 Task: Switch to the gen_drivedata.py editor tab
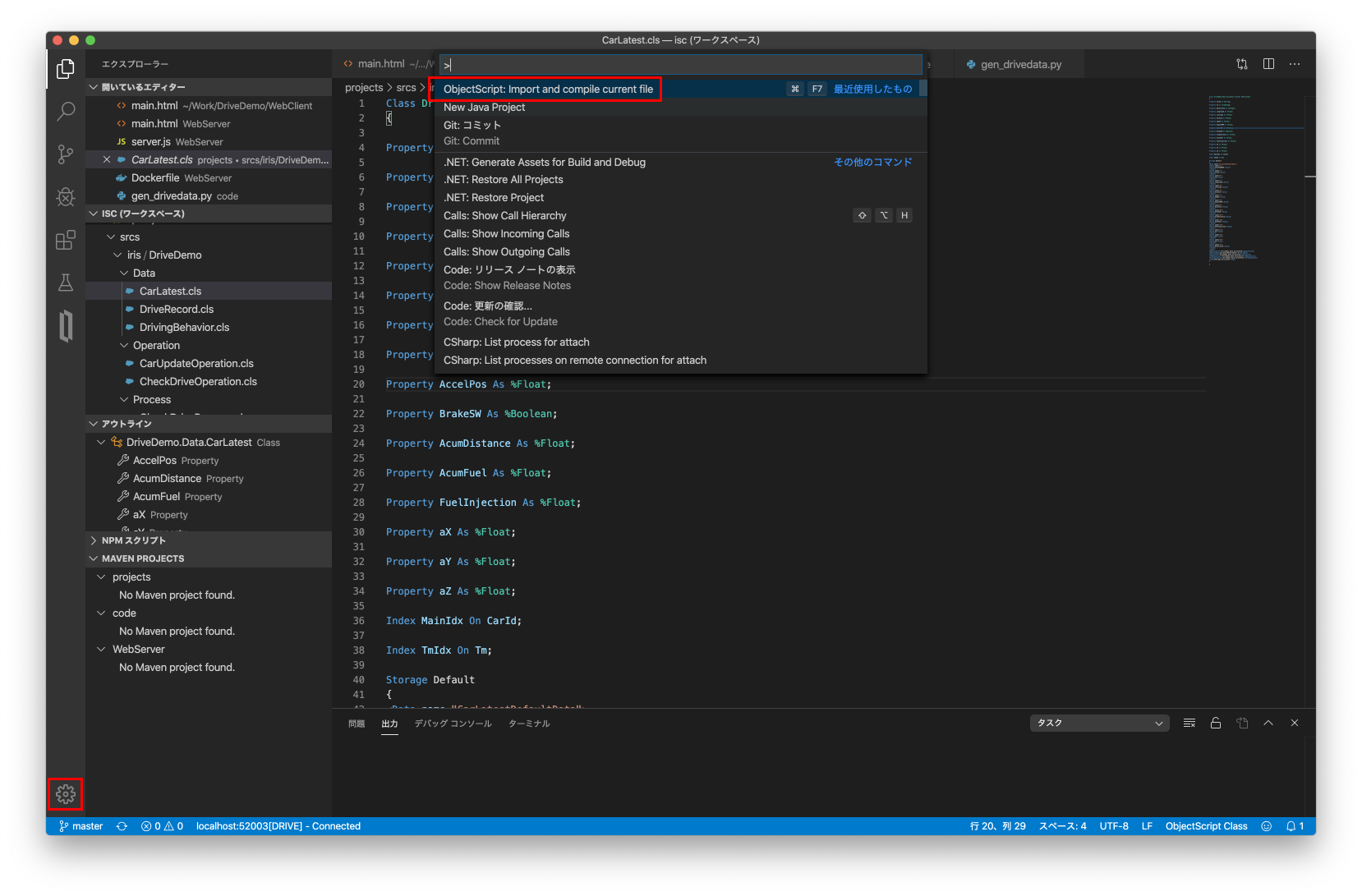(x=1019, y=64)
